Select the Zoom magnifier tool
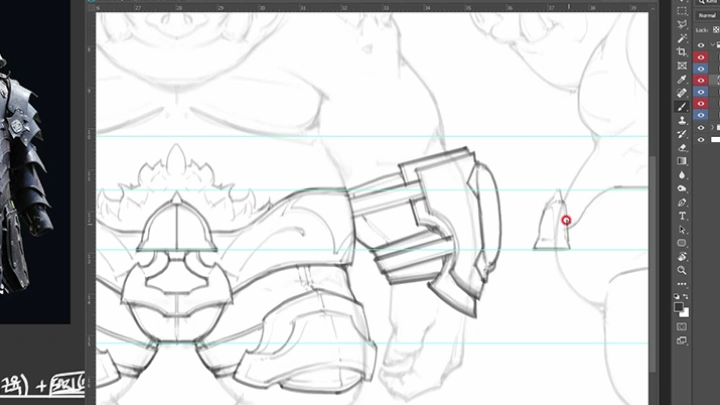 coord(682,270)
